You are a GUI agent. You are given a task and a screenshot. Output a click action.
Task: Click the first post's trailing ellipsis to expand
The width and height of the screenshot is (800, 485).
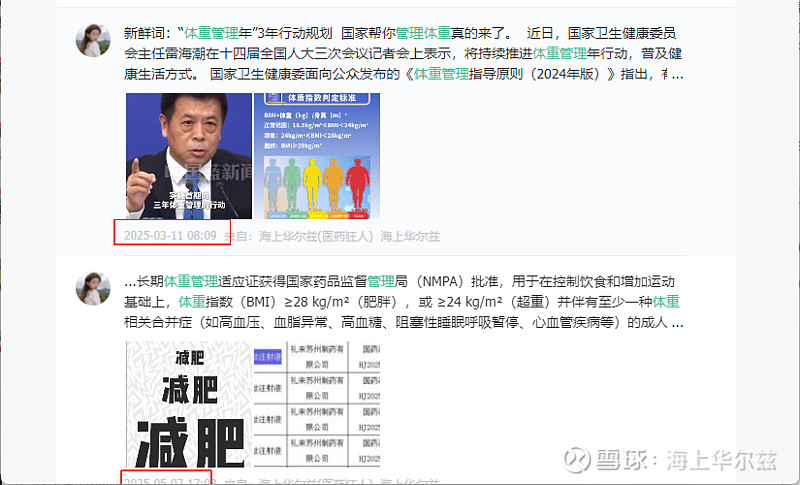coord(677,75)
